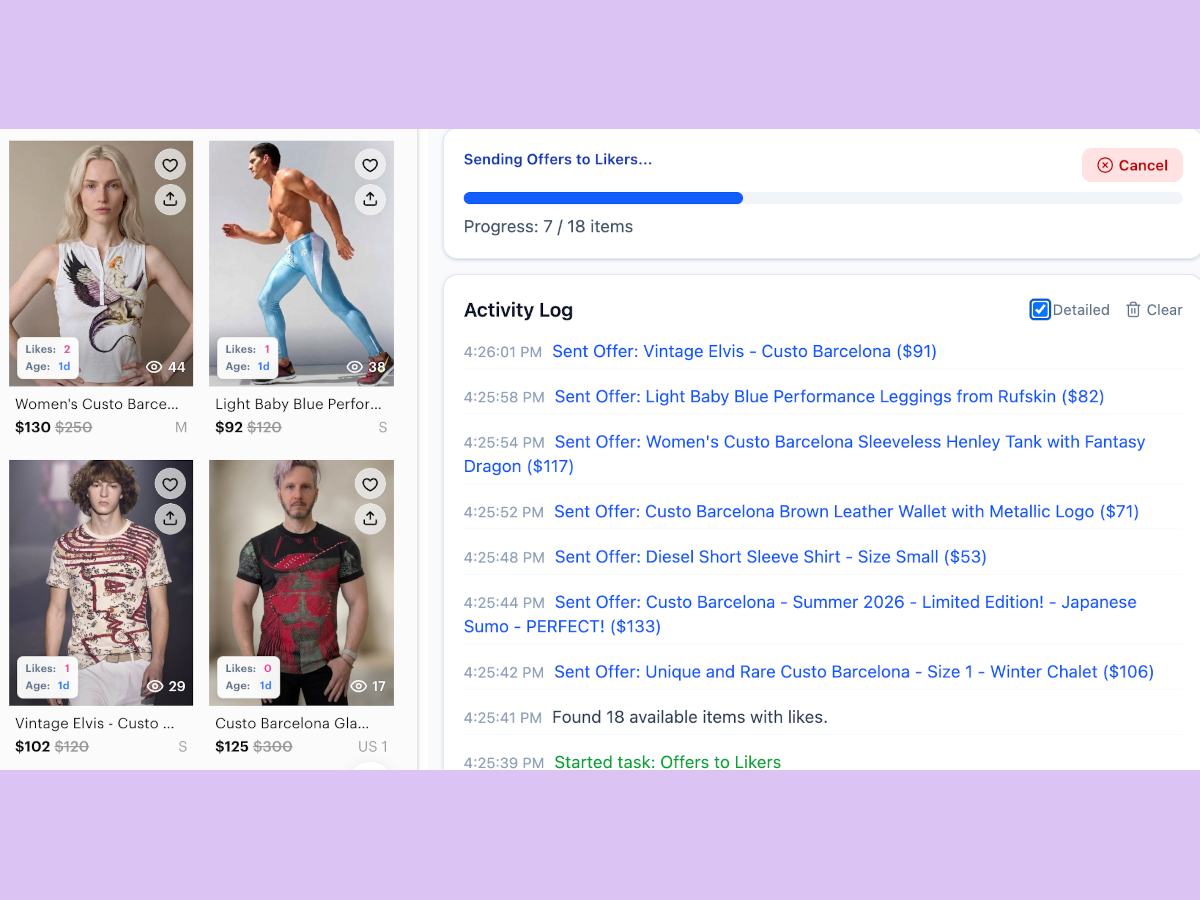Click the $125 price on Custo Gla... listing
Screen dimensions: 1200x900
[x=232, y=746]
